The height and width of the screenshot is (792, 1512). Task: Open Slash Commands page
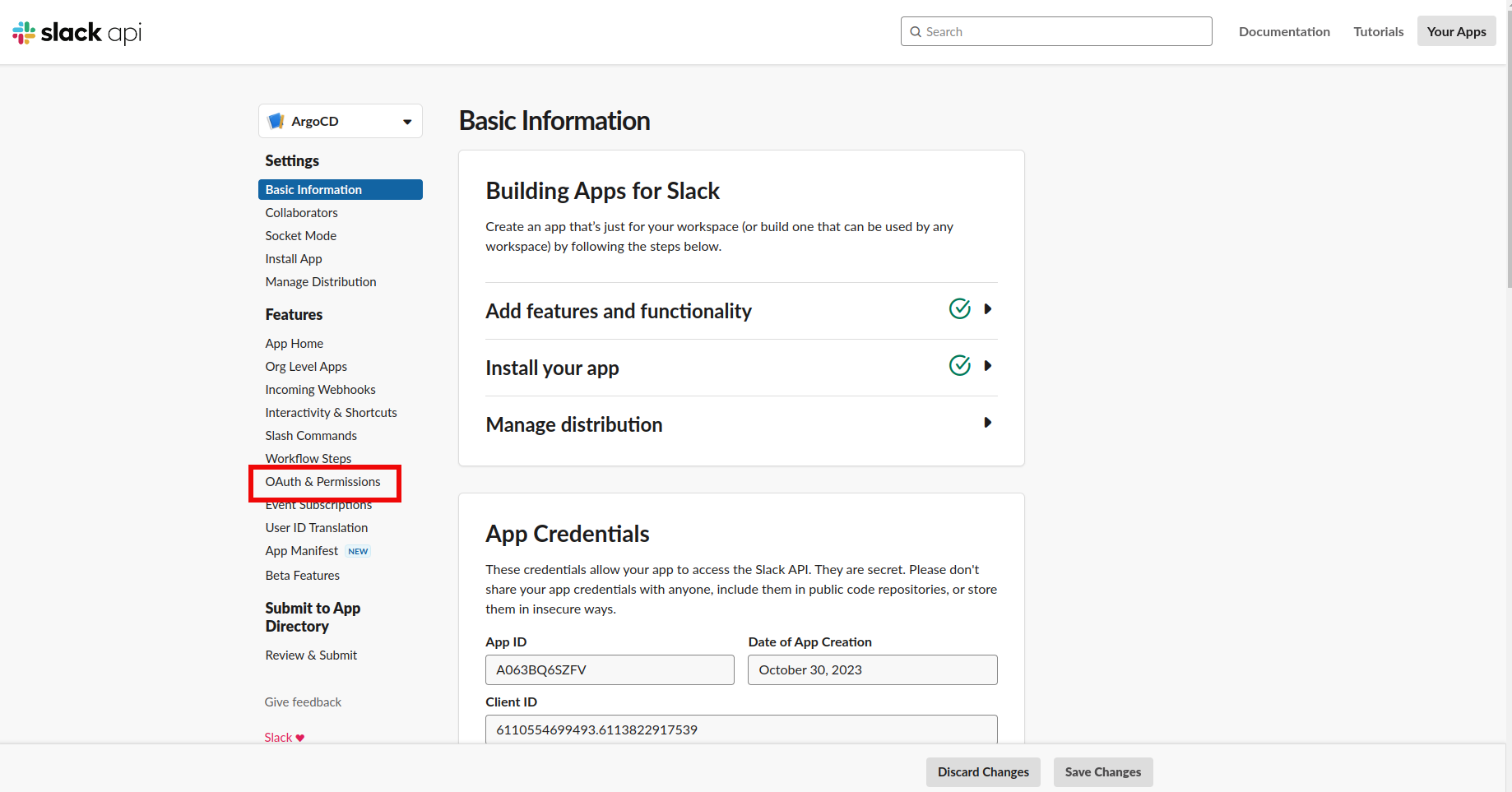[311, 436]
